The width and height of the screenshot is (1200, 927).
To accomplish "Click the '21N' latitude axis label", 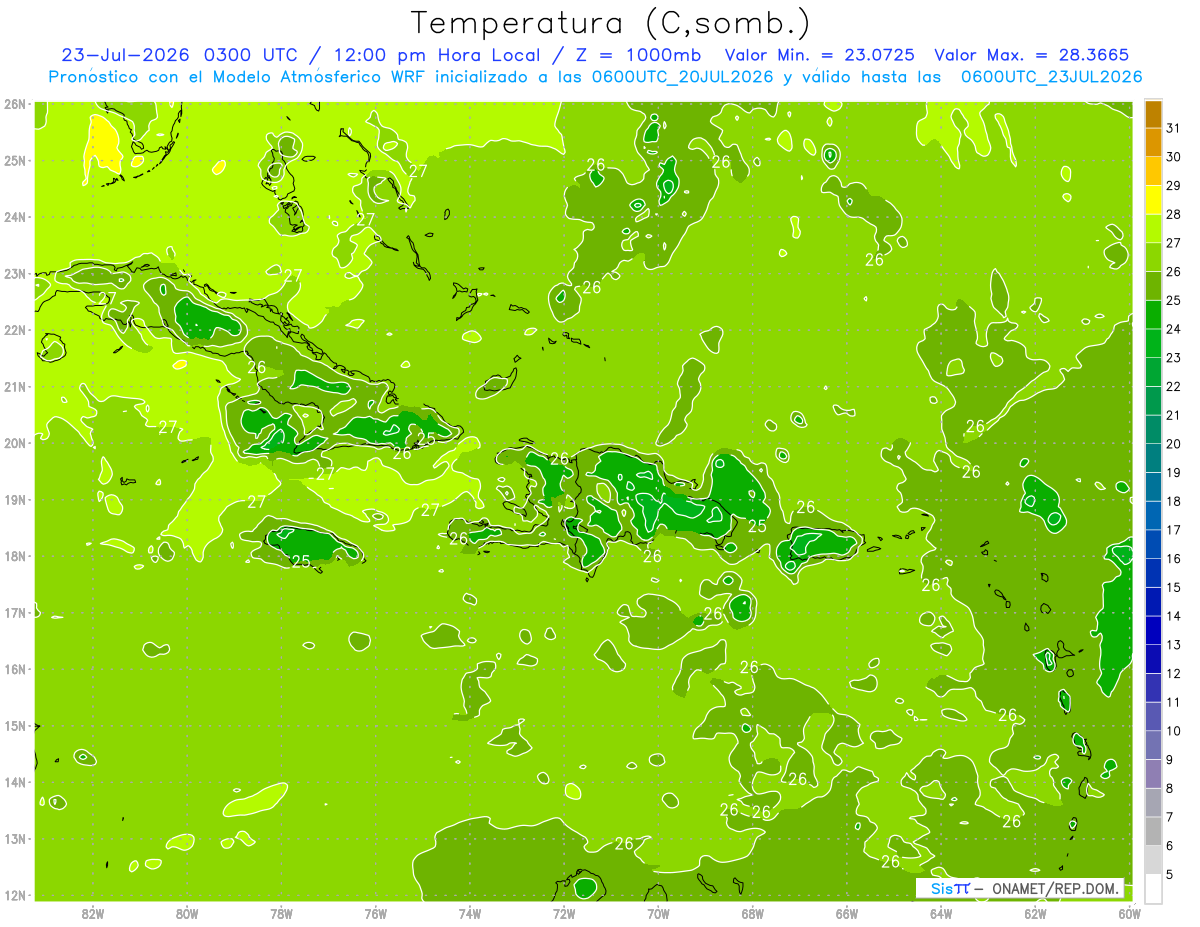I will click(14, 386).
